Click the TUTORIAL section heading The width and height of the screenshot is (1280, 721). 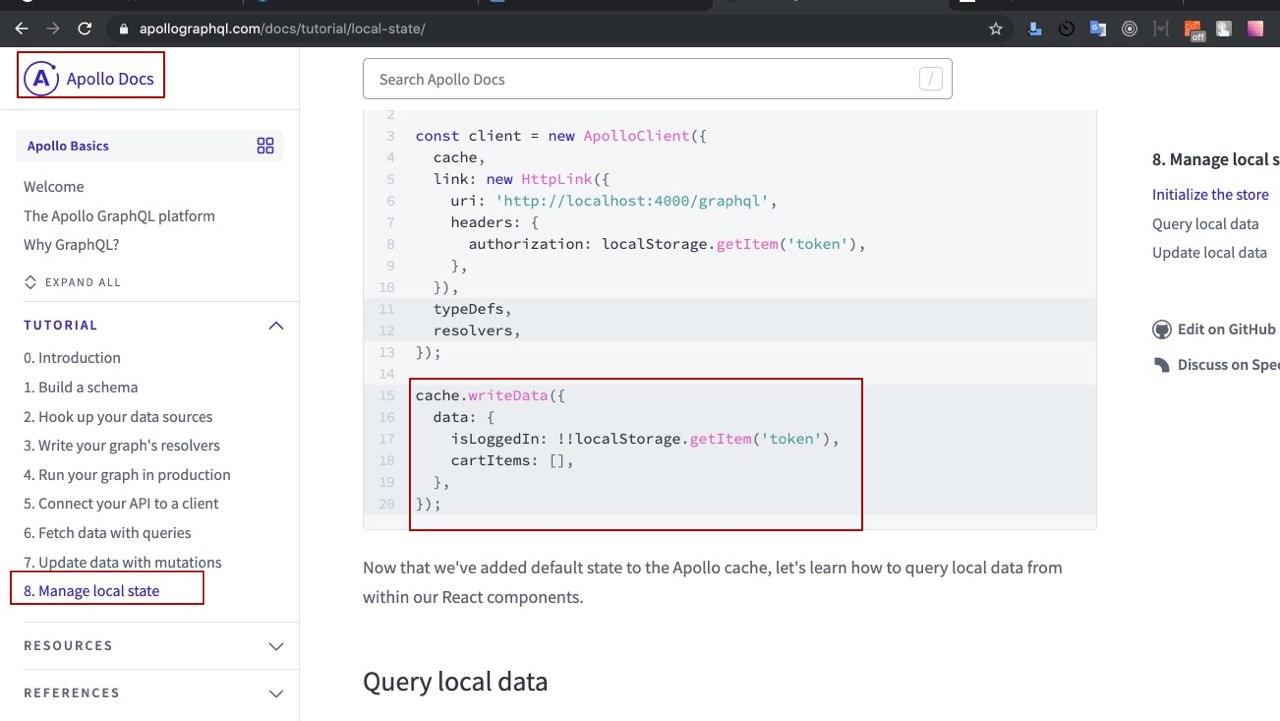click(61, 325)
